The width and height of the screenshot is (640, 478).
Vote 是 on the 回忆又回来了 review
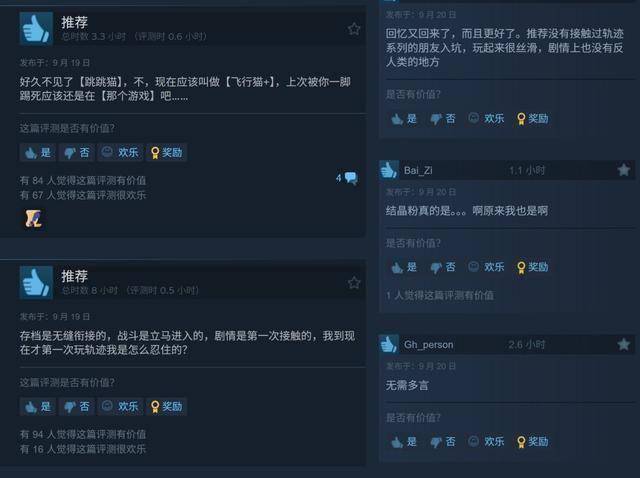[x=404, y=119]
